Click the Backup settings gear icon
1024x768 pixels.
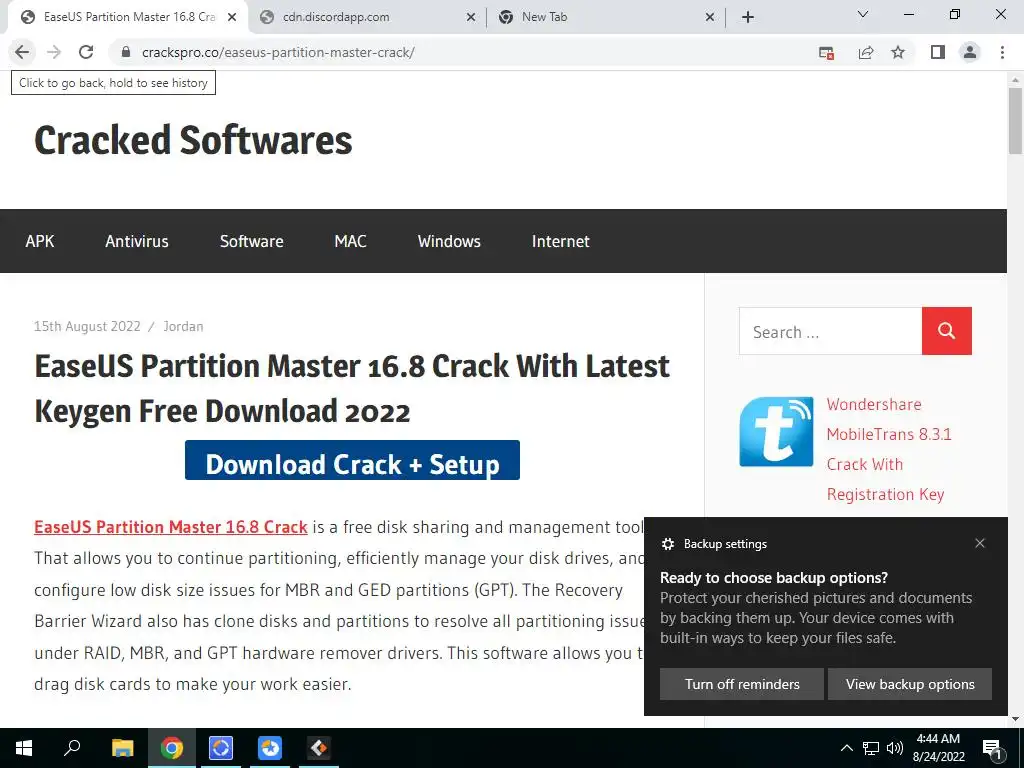click(x=667, y=544)
